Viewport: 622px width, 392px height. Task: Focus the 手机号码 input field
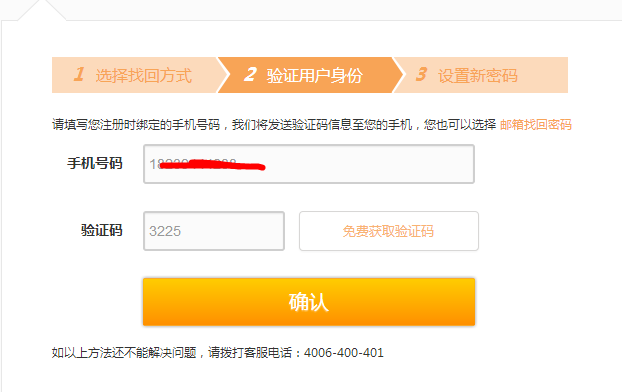pyautogui.click(x=309, y=164)
